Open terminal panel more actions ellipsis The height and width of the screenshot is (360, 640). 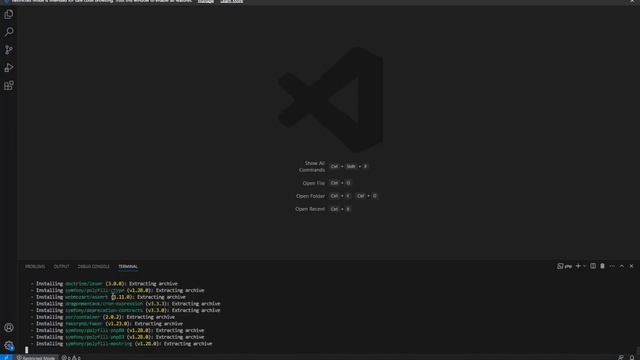pos(612,266)
